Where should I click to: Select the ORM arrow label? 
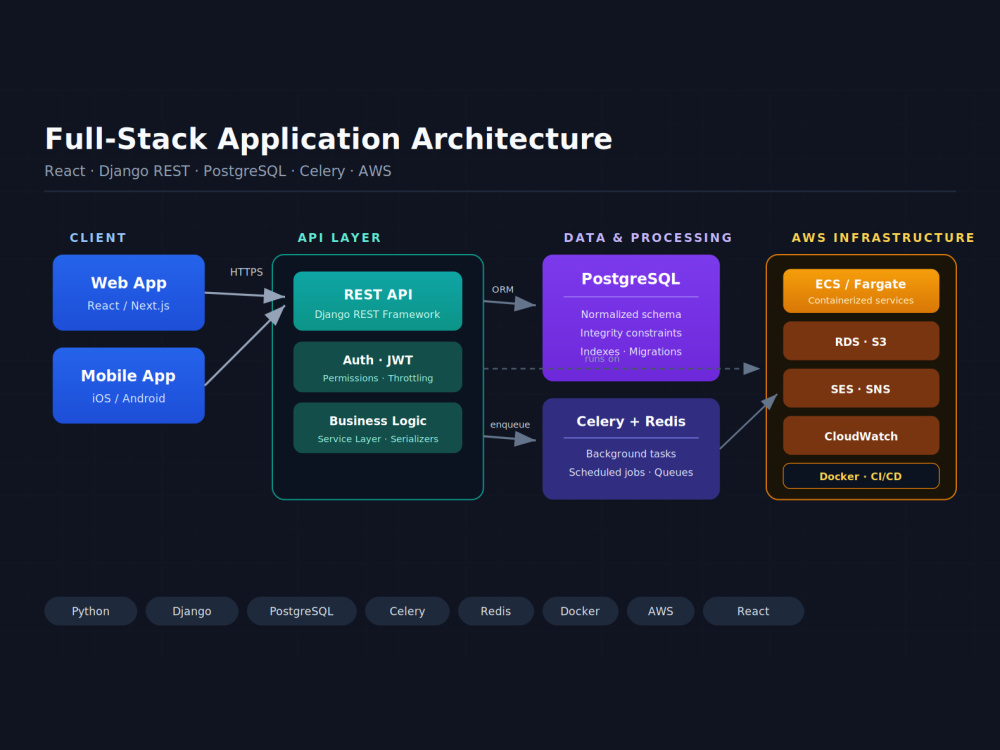503,290
